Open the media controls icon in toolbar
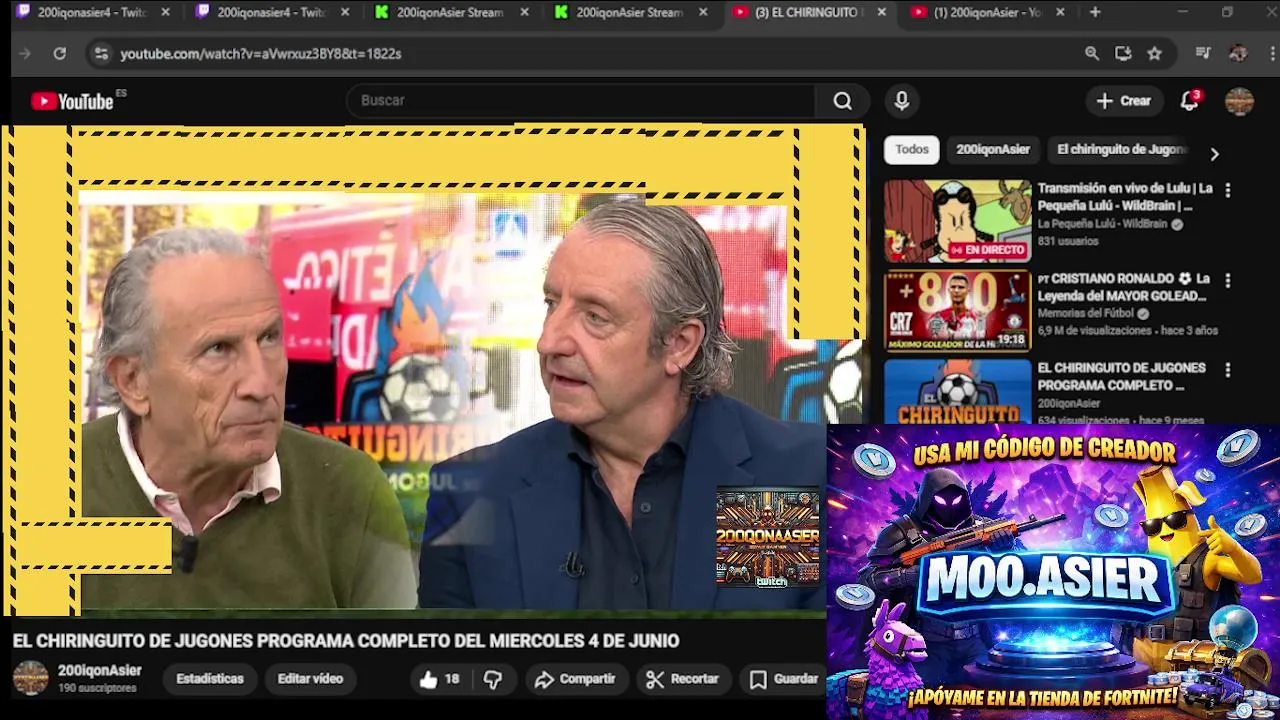 click(x=1203, y=54)
